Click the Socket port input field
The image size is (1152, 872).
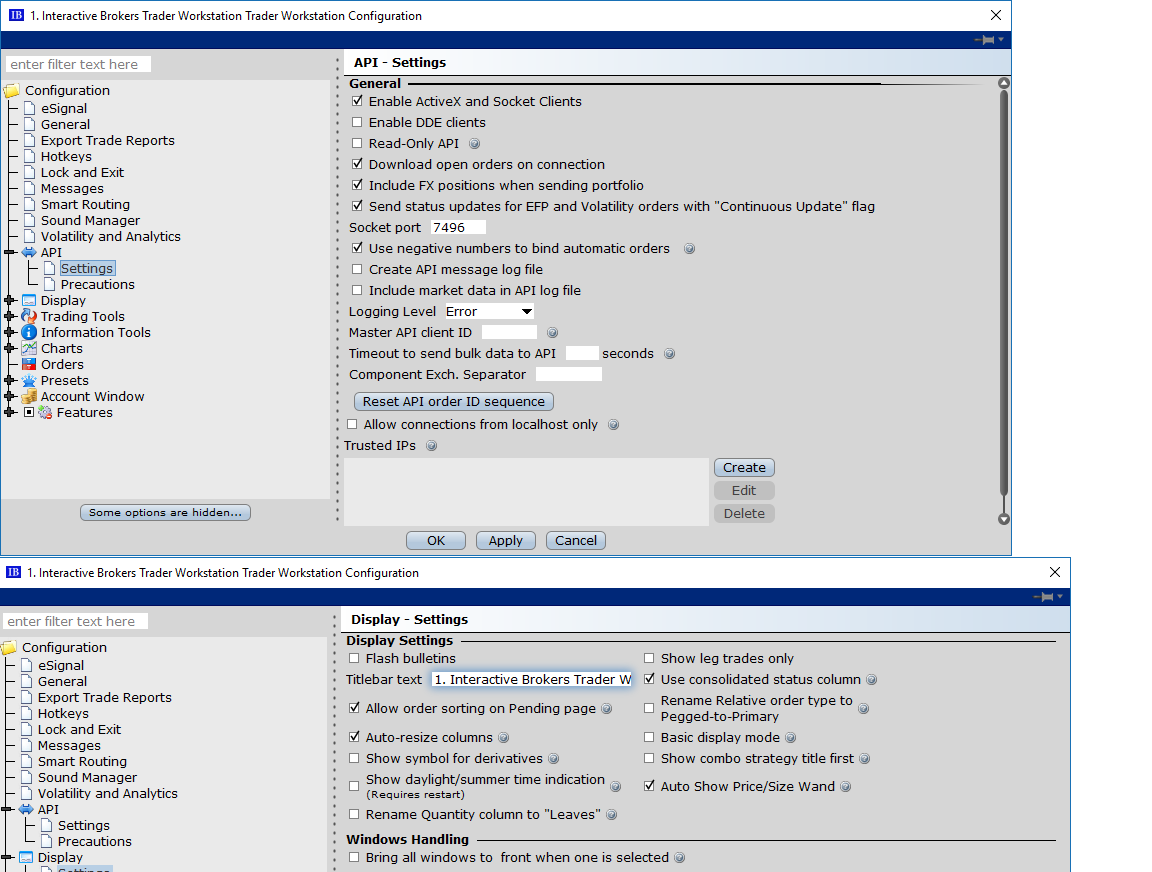tap(458, 228)
